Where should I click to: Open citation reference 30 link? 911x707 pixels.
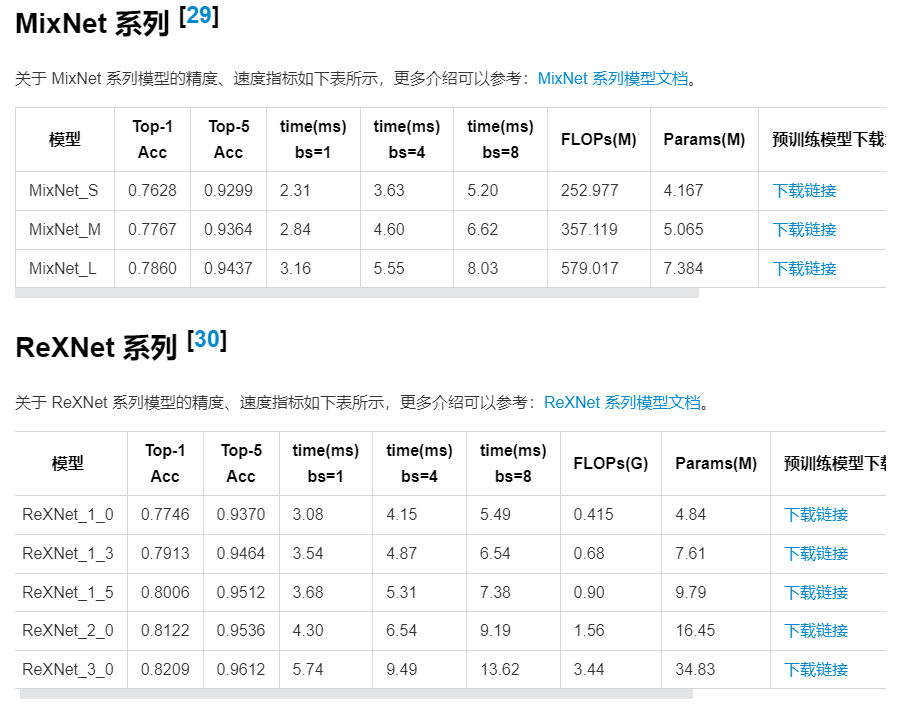[x=207, y=339]
